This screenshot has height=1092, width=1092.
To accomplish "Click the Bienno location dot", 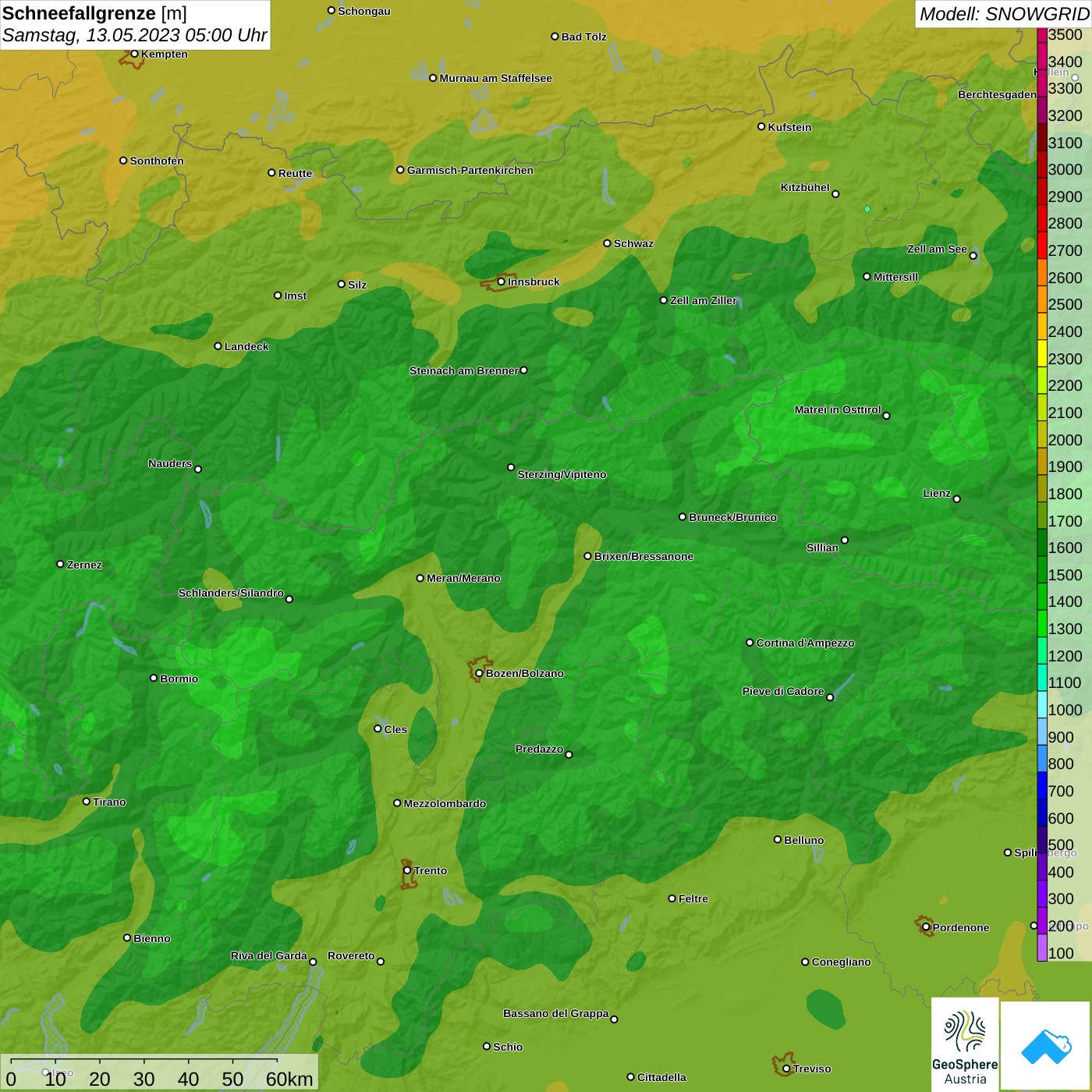I will tap(127, 938).
